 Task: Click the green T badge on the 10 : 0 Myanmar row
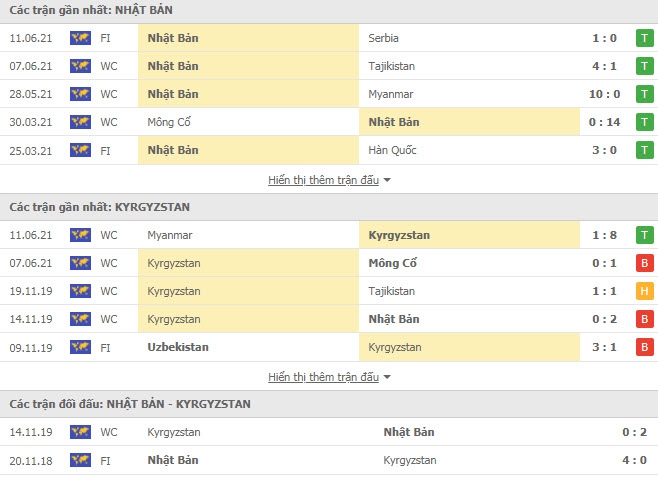click(645, 94)
